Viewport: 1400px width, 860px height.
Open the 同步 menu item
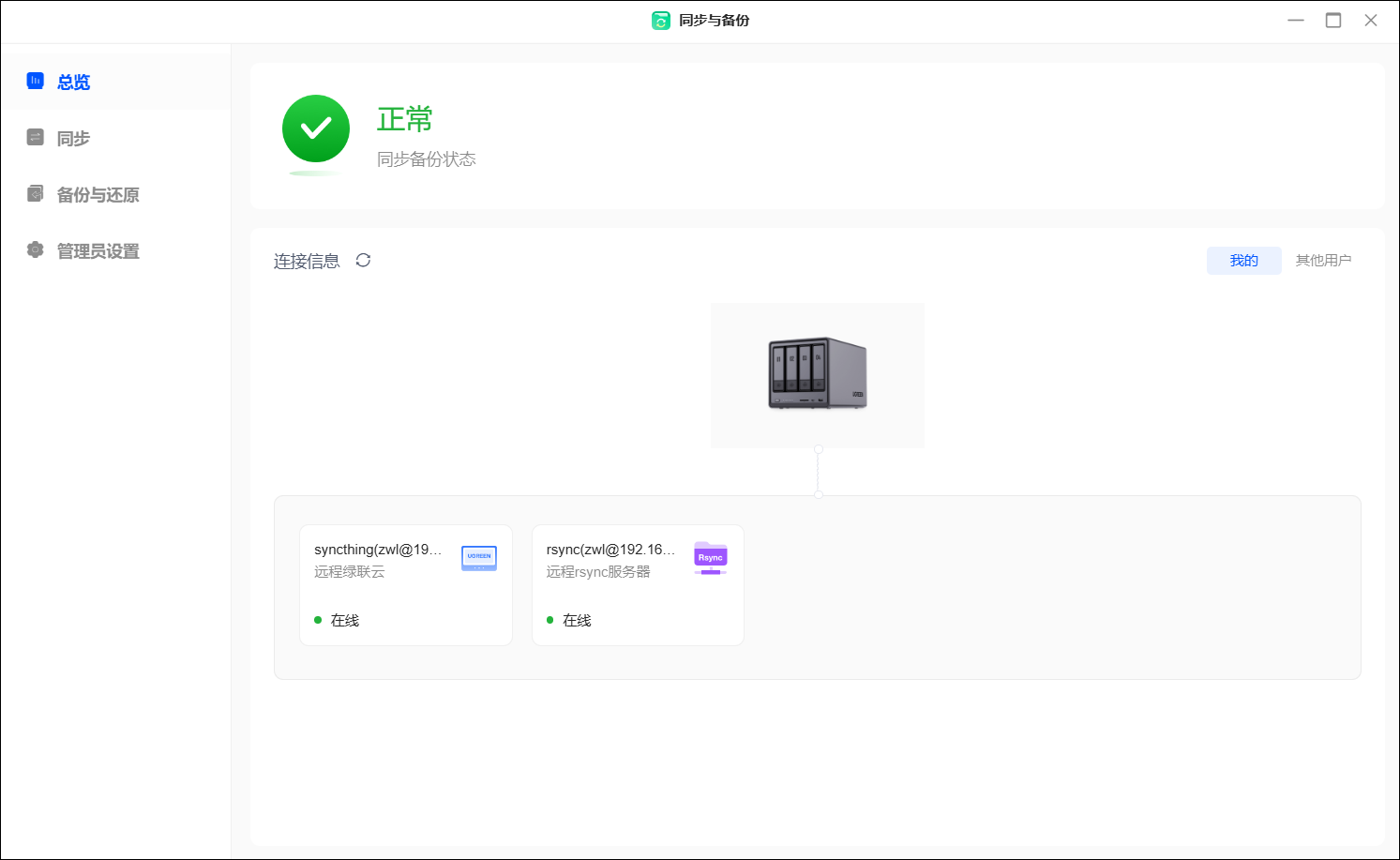point(116,138)
